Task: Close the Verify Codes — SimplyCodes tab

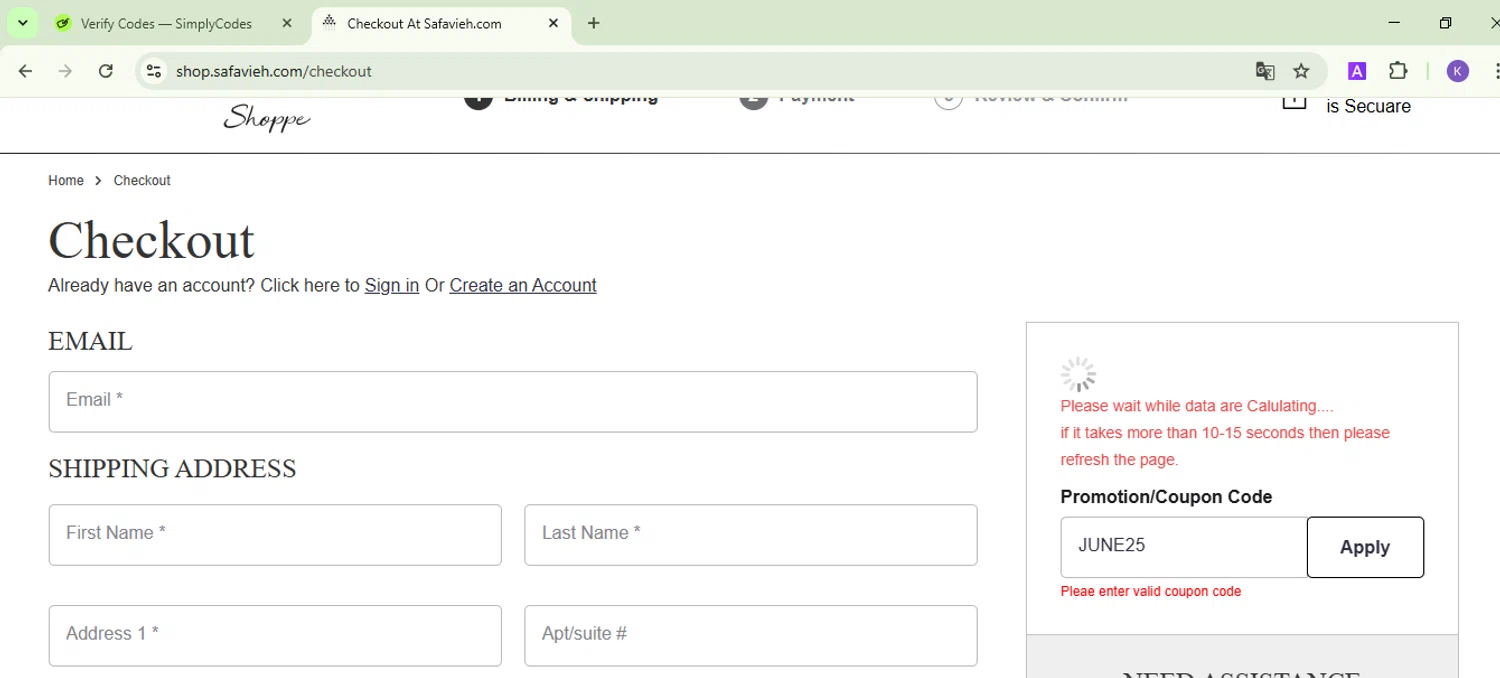Action: pos(287,23)
